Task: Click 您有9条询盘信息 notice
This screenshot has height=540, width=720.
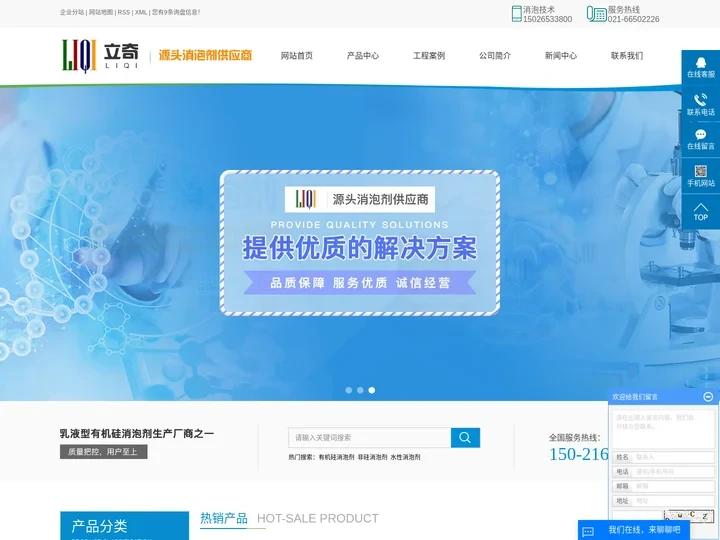Action: click(176, 12)
